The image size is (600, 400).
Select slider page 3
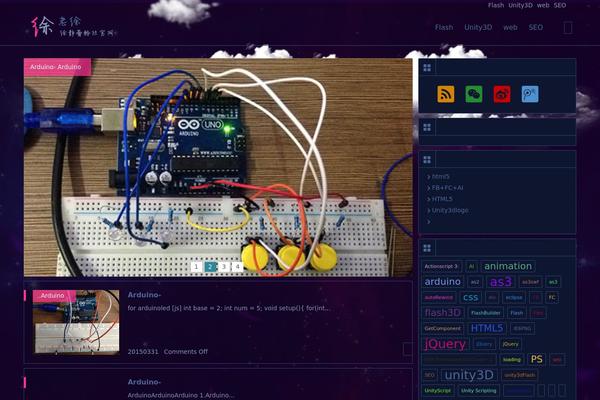click(x=225, y=267)
